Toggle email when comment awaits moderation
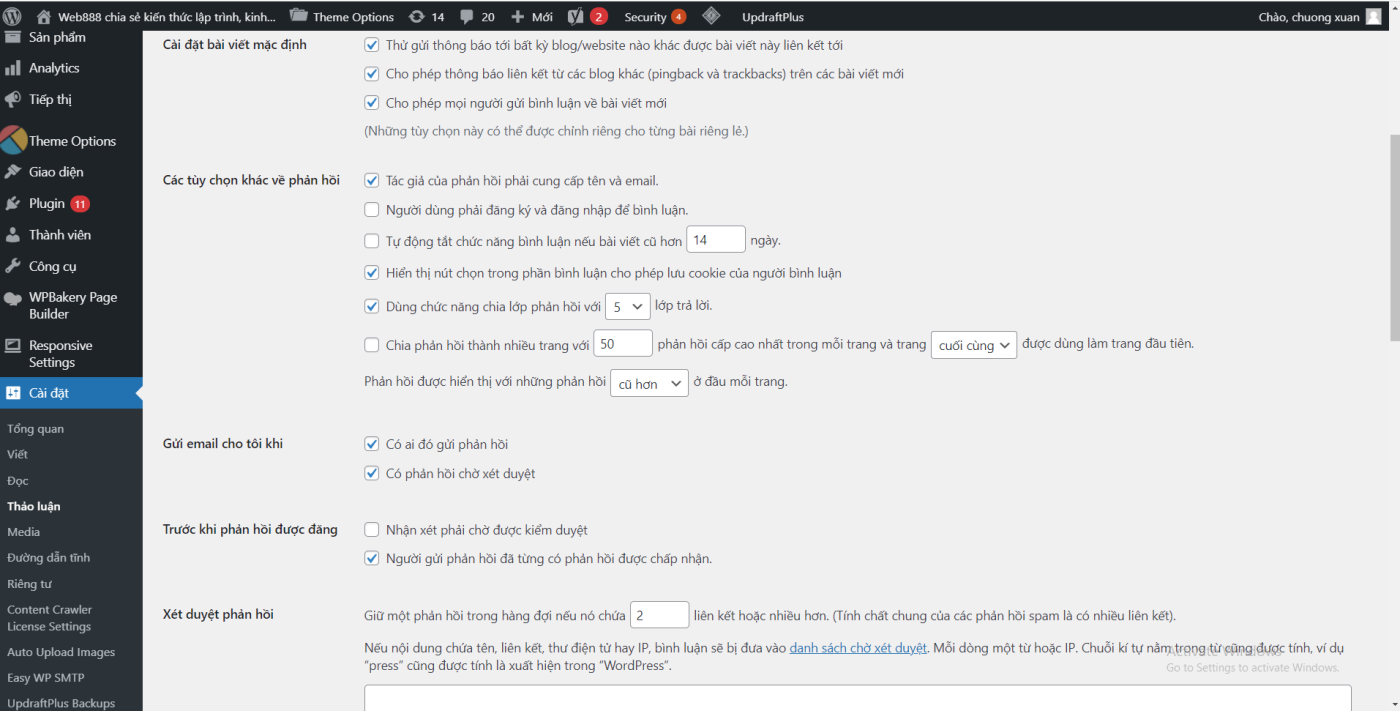This screenshot has width=1400, height=711. point(372,473)
